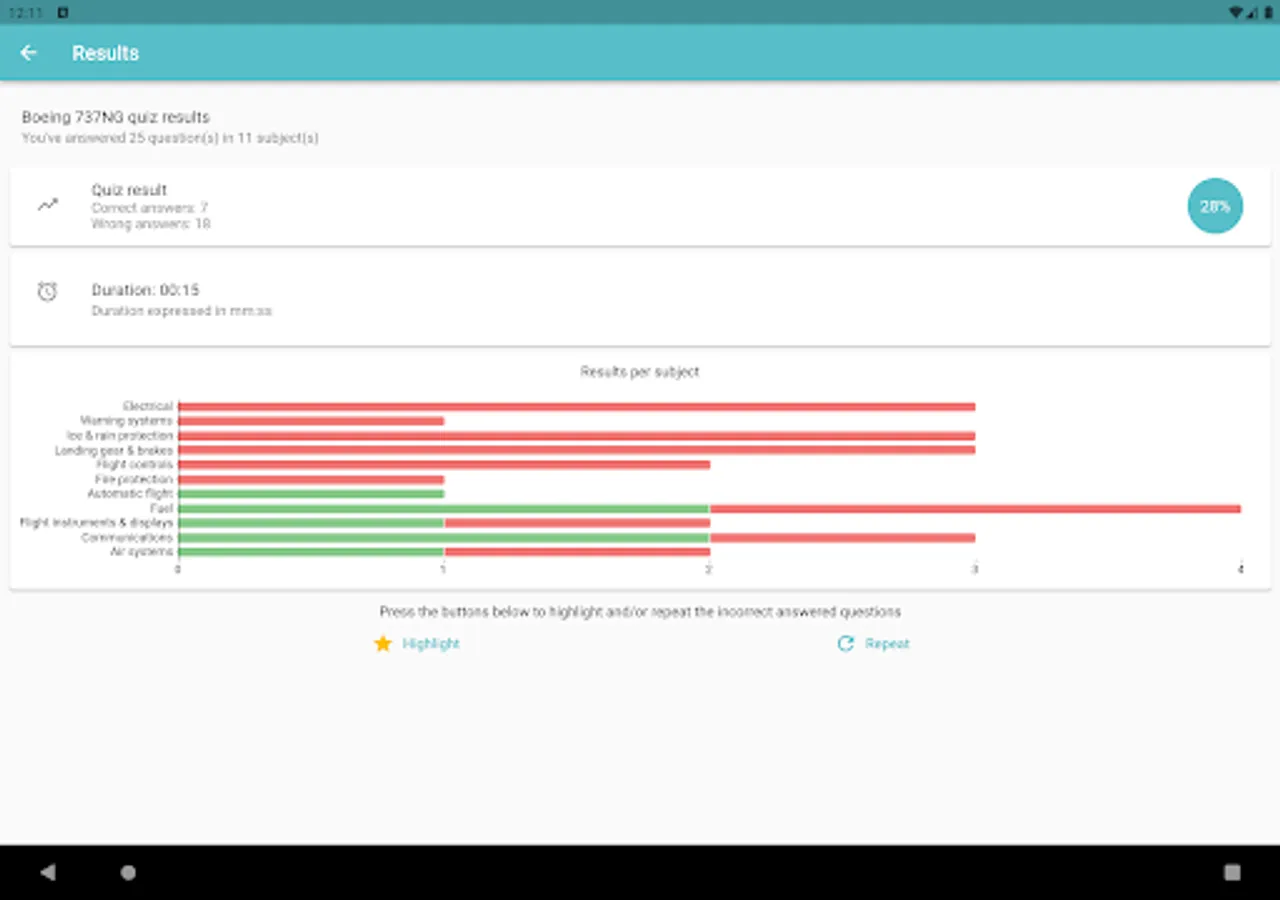Image resolution: width=1280 pixels, height=900 pixels.
Task: Click the red Electrical bar
Action: click(x=577, y=406)
